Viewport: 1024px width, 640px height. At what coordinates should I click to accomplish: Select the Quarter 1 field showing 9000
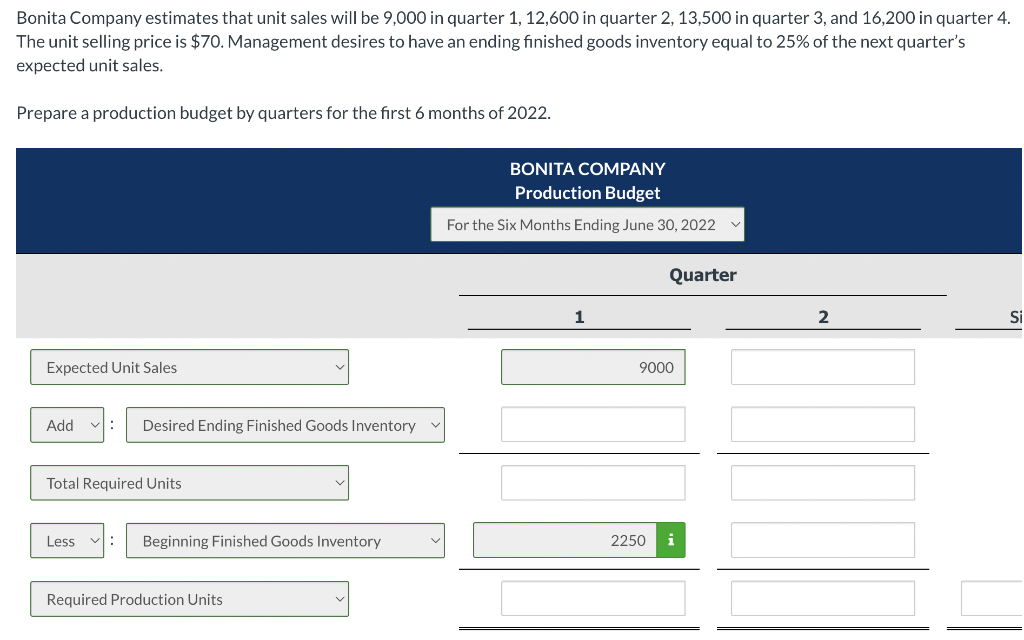(592, 367)
